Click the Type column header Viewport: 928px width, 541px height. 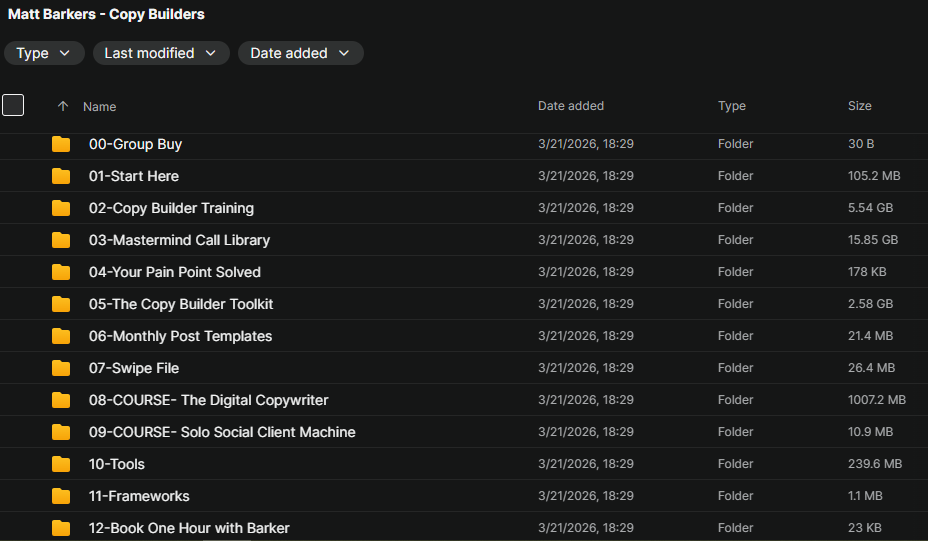(x=731, y=106)
